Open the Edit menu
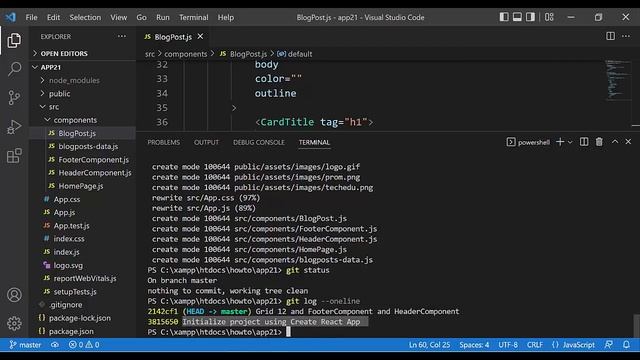640x360 pixels. point(53,18)
